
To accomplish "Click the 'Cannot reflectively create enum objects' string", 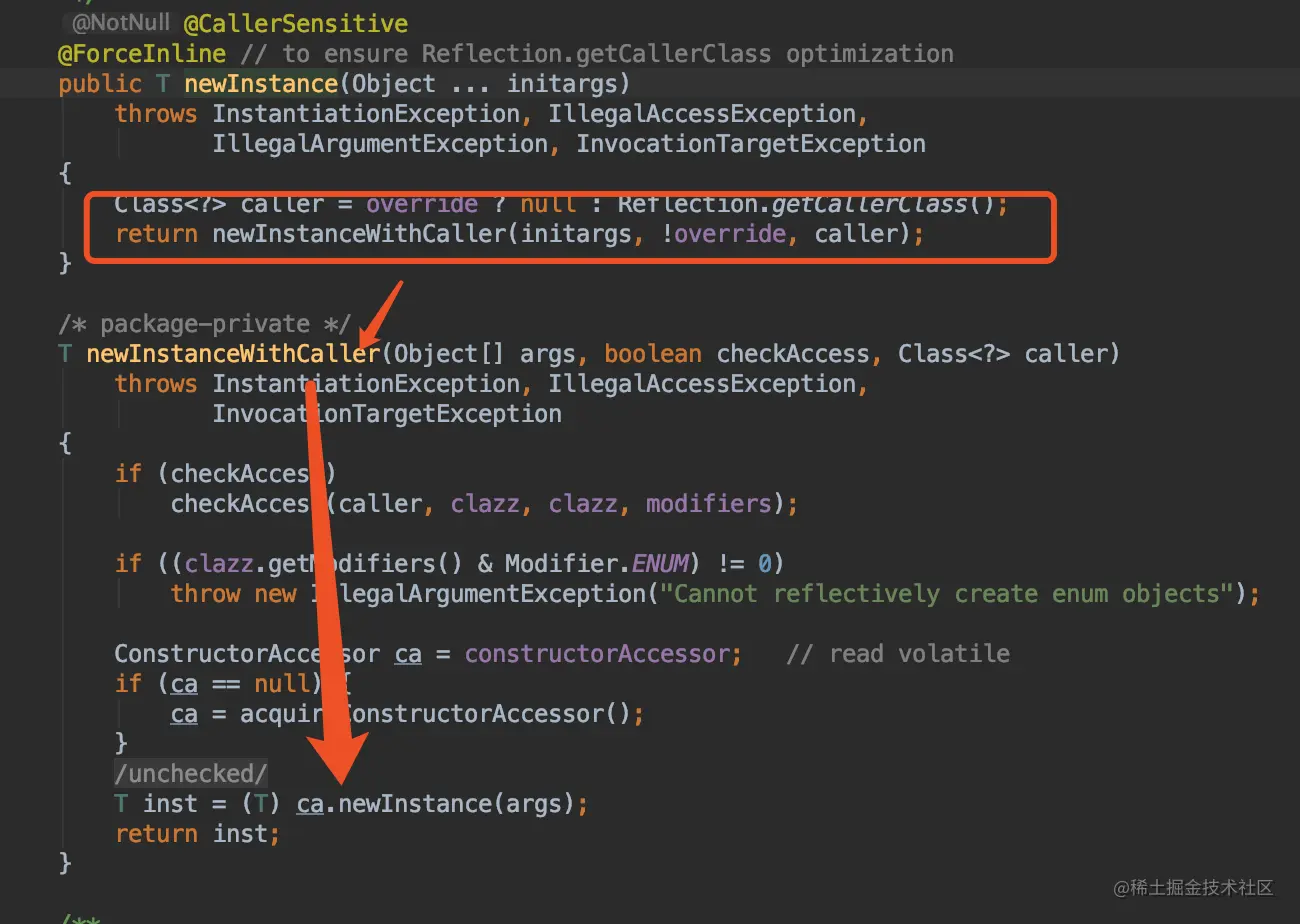I will 947,593.
